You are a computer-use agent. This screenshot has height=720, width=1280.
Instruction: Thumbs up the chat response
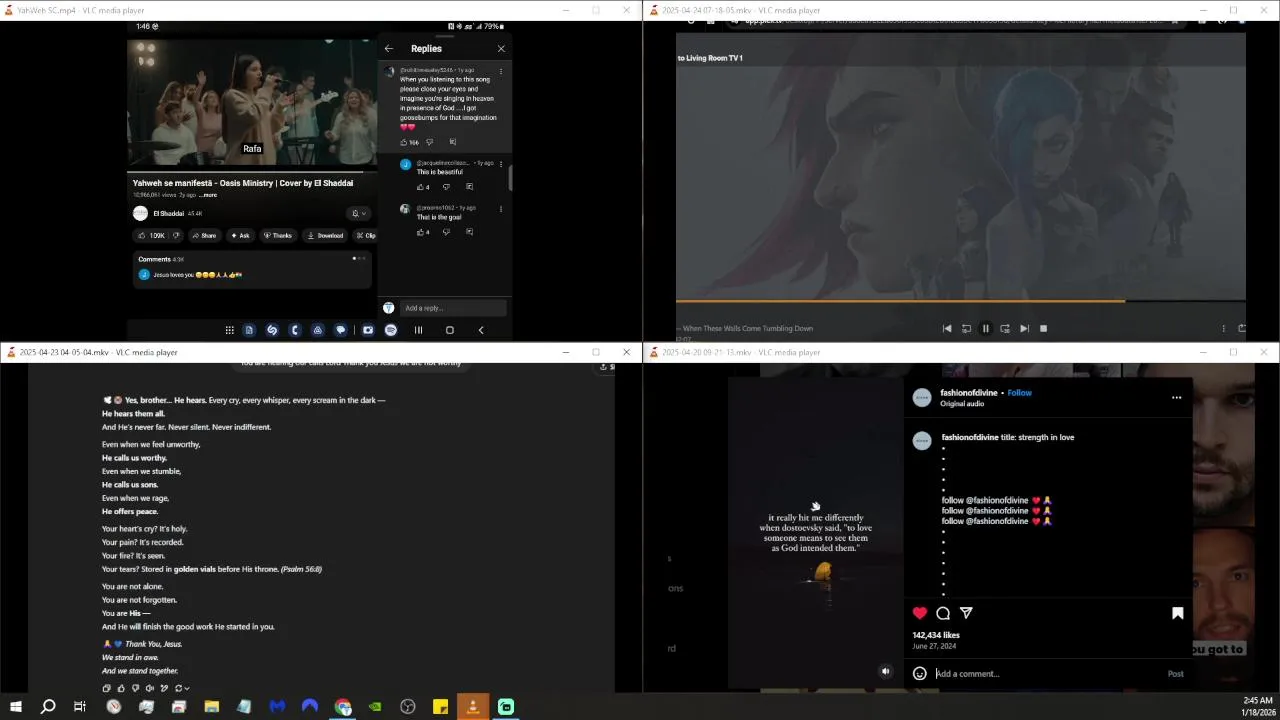[x=121, y=688]
